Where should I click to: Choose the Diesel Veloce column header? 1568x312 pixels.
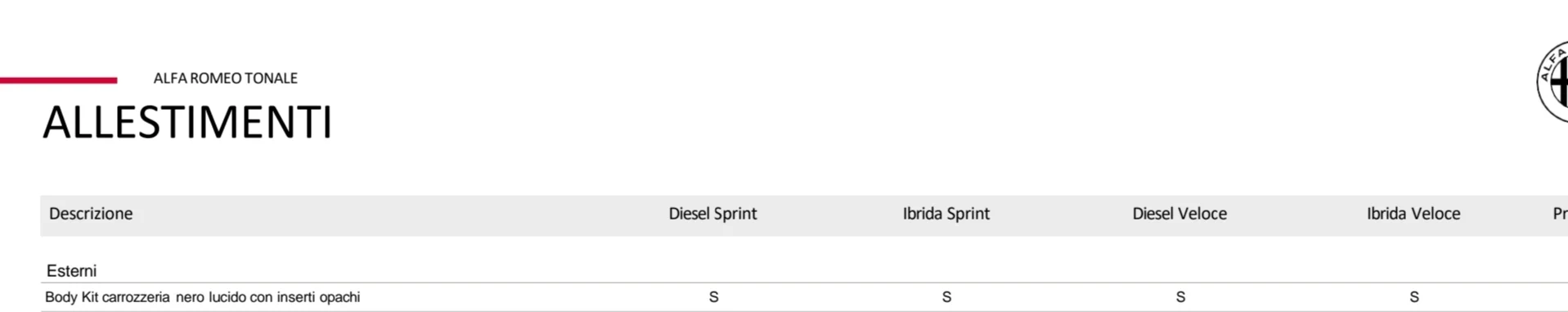click(1179, 214)
